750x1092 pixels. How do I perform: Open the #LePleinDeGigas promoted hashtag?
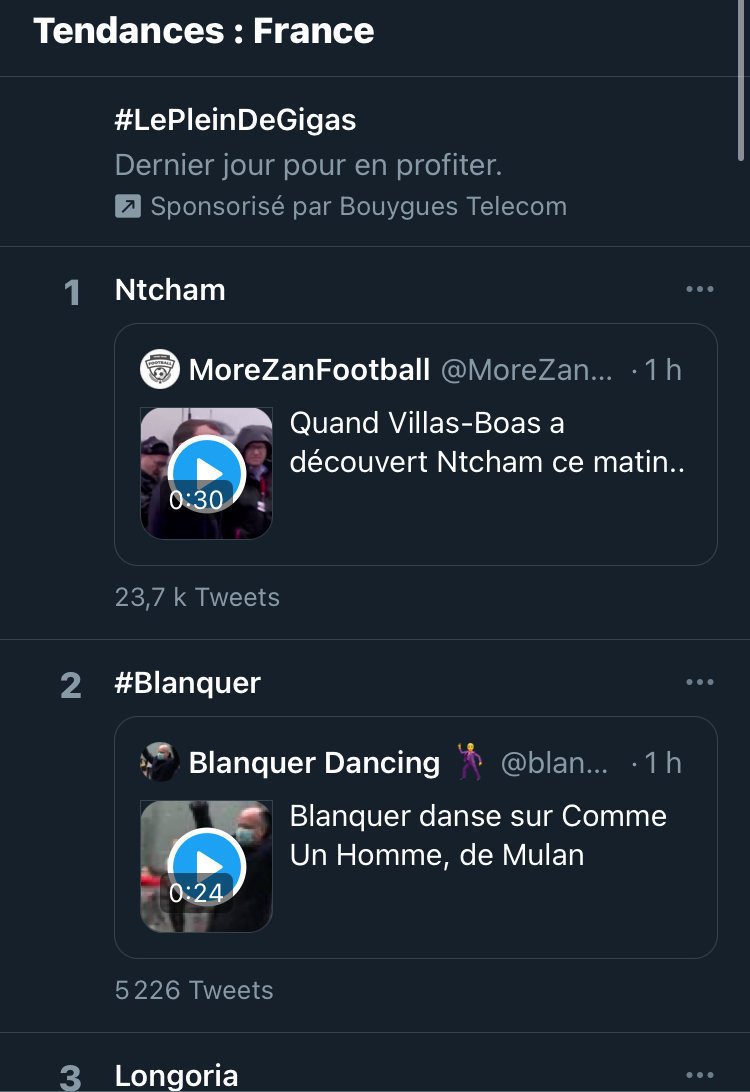pos(235,121)
